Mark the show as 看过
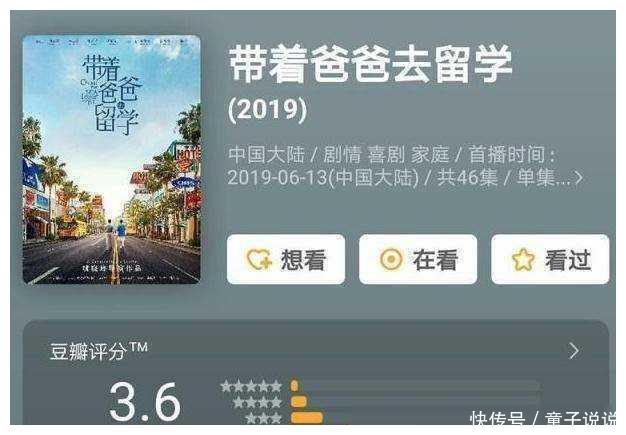626x435 pixels. tap(550, 259)
